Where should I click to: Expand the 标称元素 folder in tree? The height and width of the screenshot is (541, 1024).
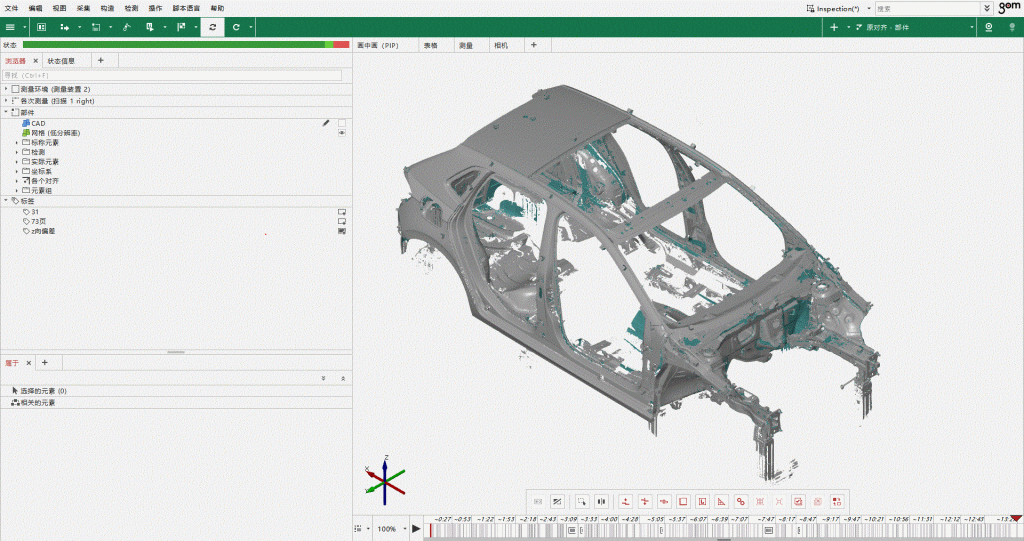point(17,143)
